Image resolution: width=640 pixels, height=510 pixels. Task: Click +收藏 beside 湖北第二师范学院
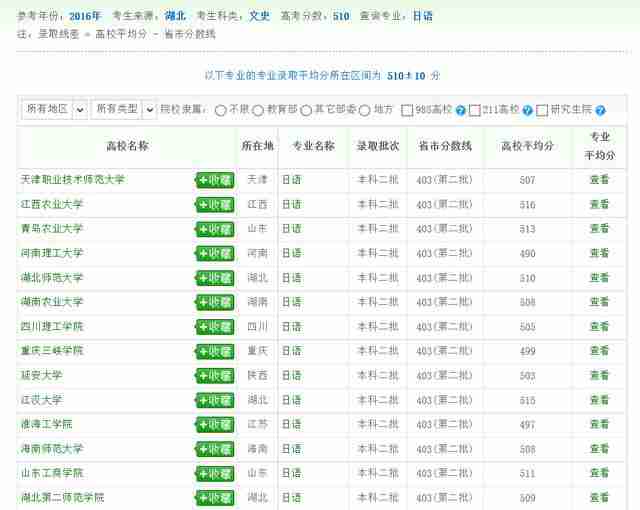(x=215, y=498)
